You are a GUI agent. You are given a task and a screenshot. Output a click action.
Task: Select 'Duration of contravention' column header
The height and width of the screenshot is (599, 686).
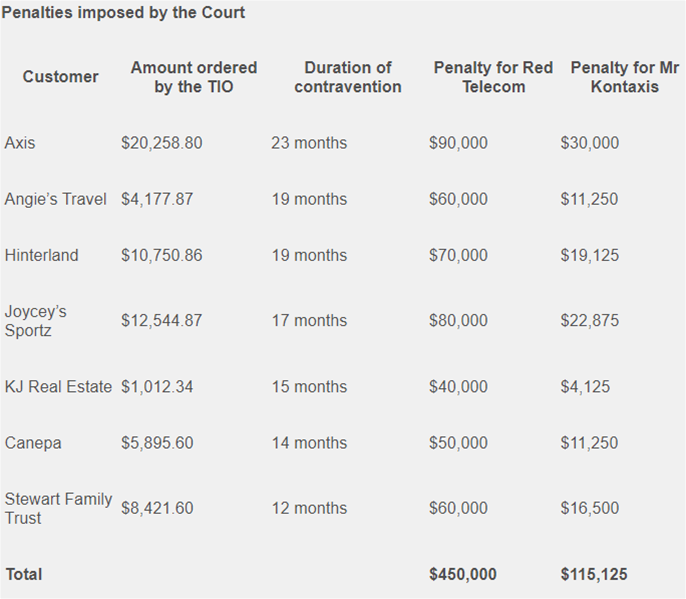coord(348,77)
